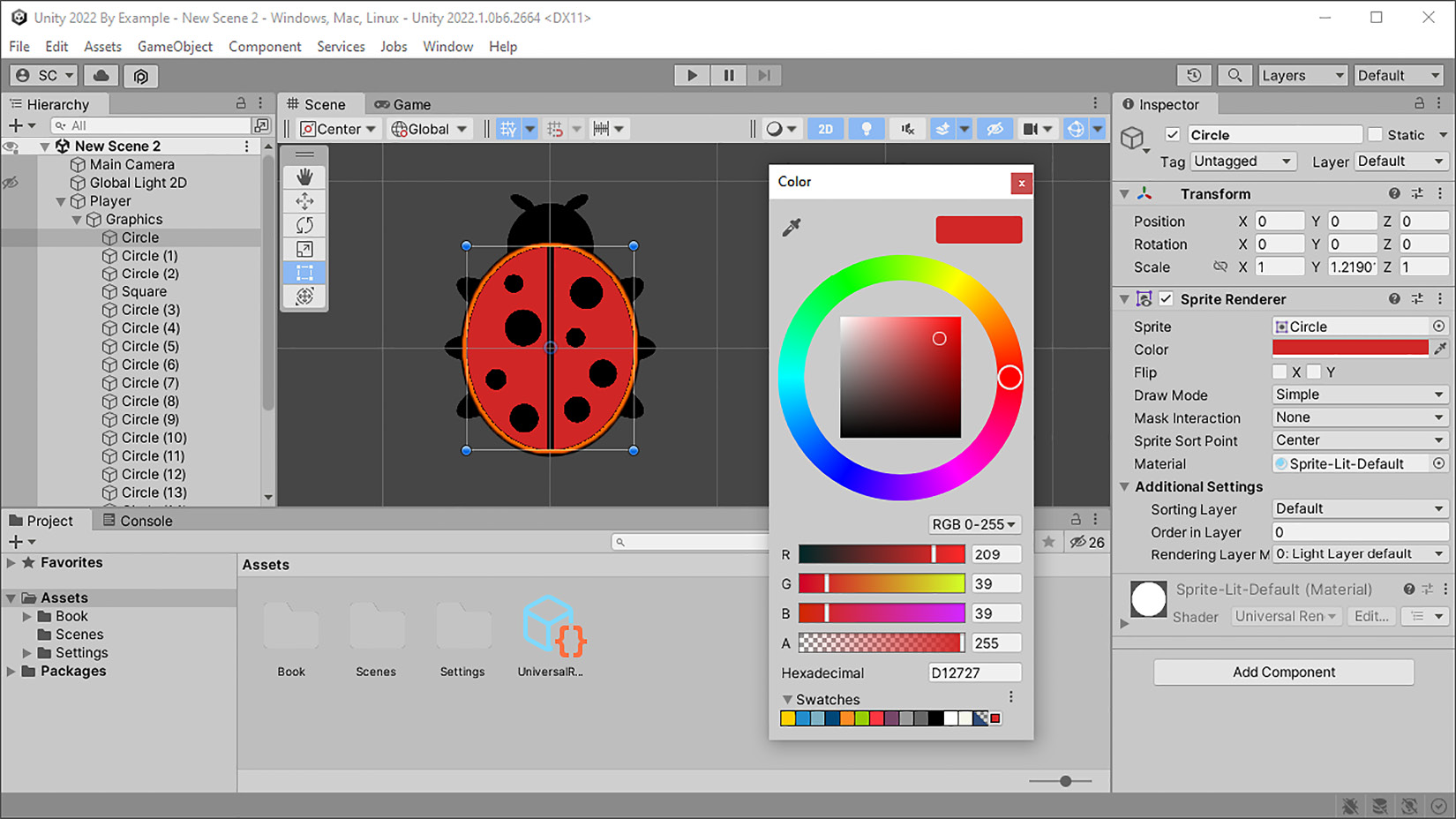
Task: Disable the Sprite Renderer component checkbox
Action: pyautogui.click(x=1166, y=299)
